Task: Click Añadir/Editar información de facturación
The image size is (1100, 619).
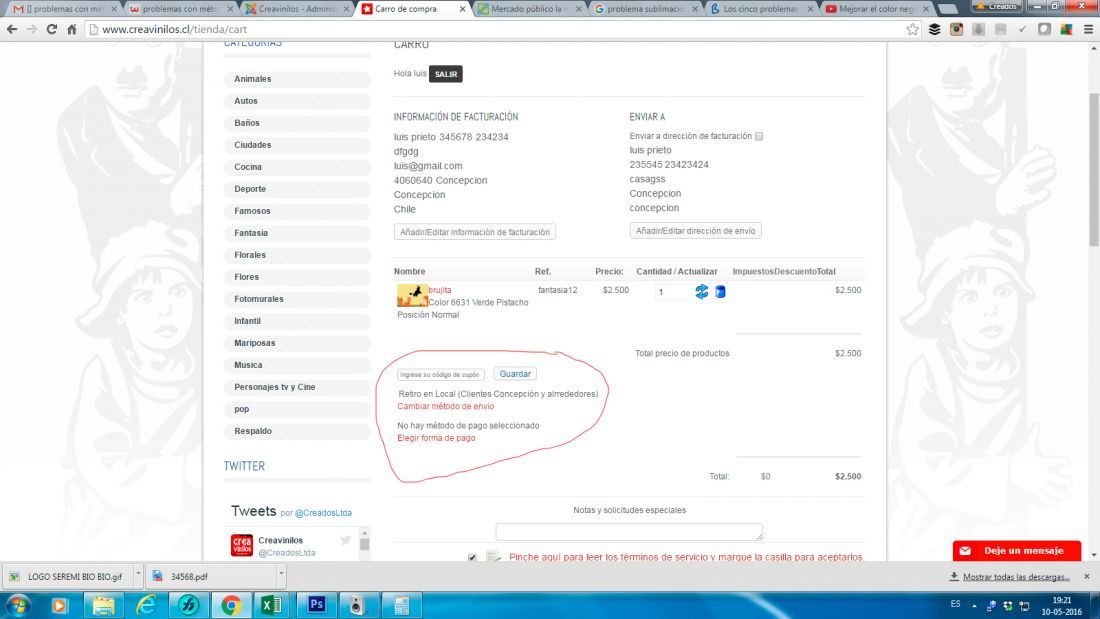Action: pos(475,232)
